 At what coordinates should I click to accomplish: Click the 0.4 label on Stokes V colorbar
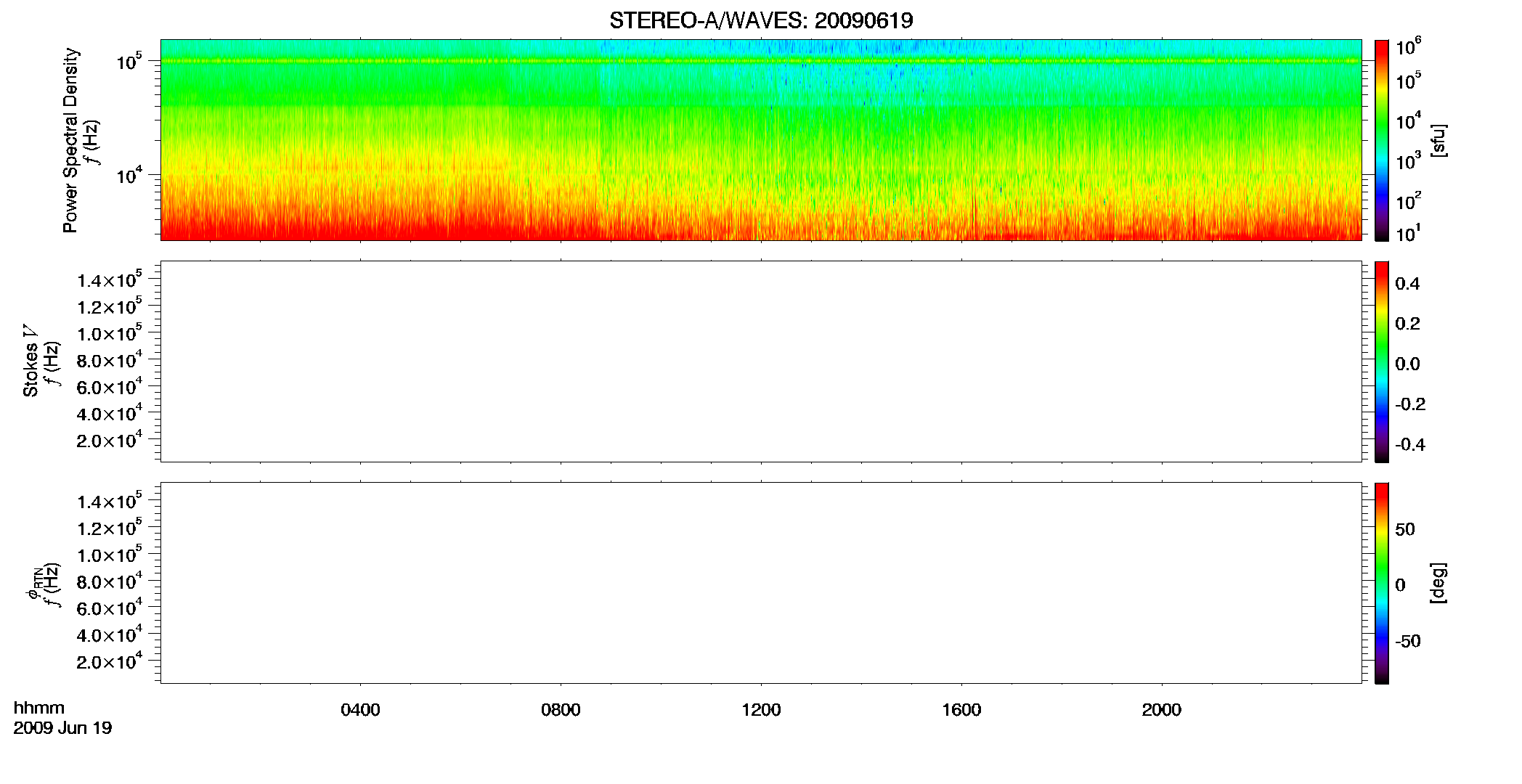(x=1408, y=284)
